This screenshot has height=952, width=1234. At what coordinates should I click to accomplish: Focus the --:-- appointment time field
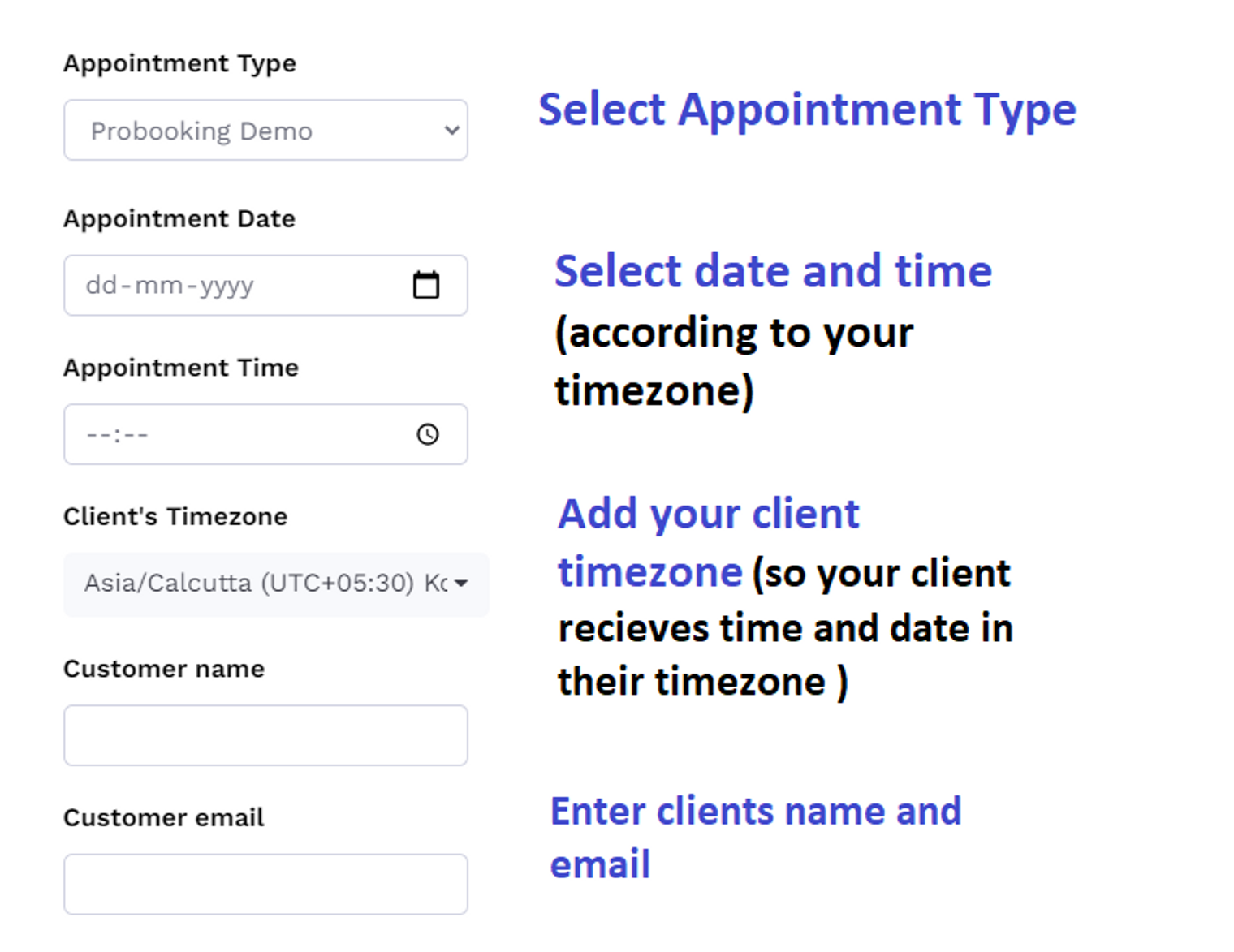pyautogui.click(x=265, y=434)
